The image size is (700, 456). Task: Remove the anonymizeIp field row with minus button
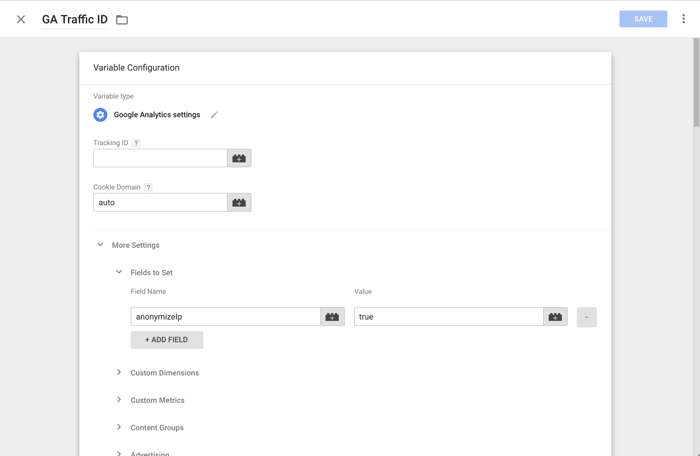click(586, 317)
